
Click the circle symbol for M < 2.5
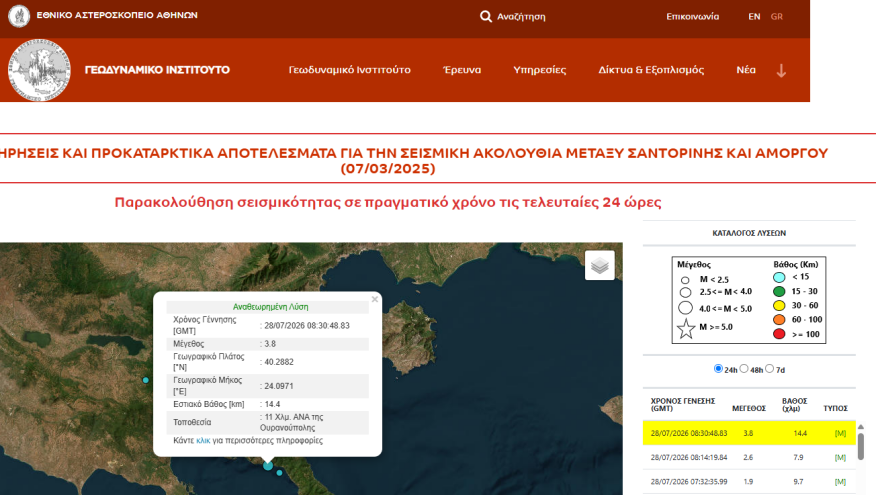tap(685, 279)
